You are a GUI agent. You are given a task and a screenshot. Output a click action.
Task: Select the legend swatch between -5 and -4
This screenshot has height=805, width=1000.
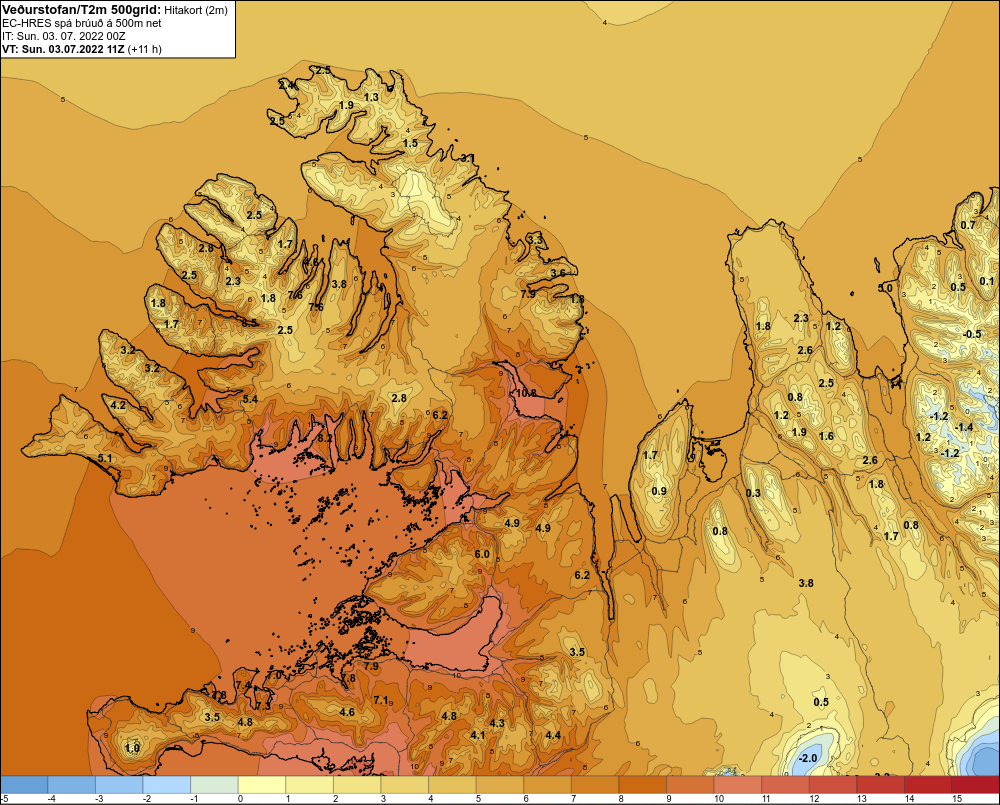[x=24, y=784]
